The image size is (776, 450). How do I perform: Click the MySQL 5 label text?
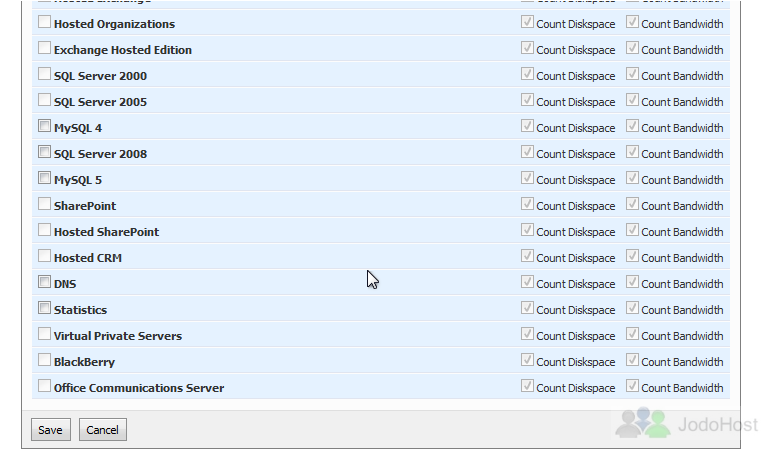[78, 180]
